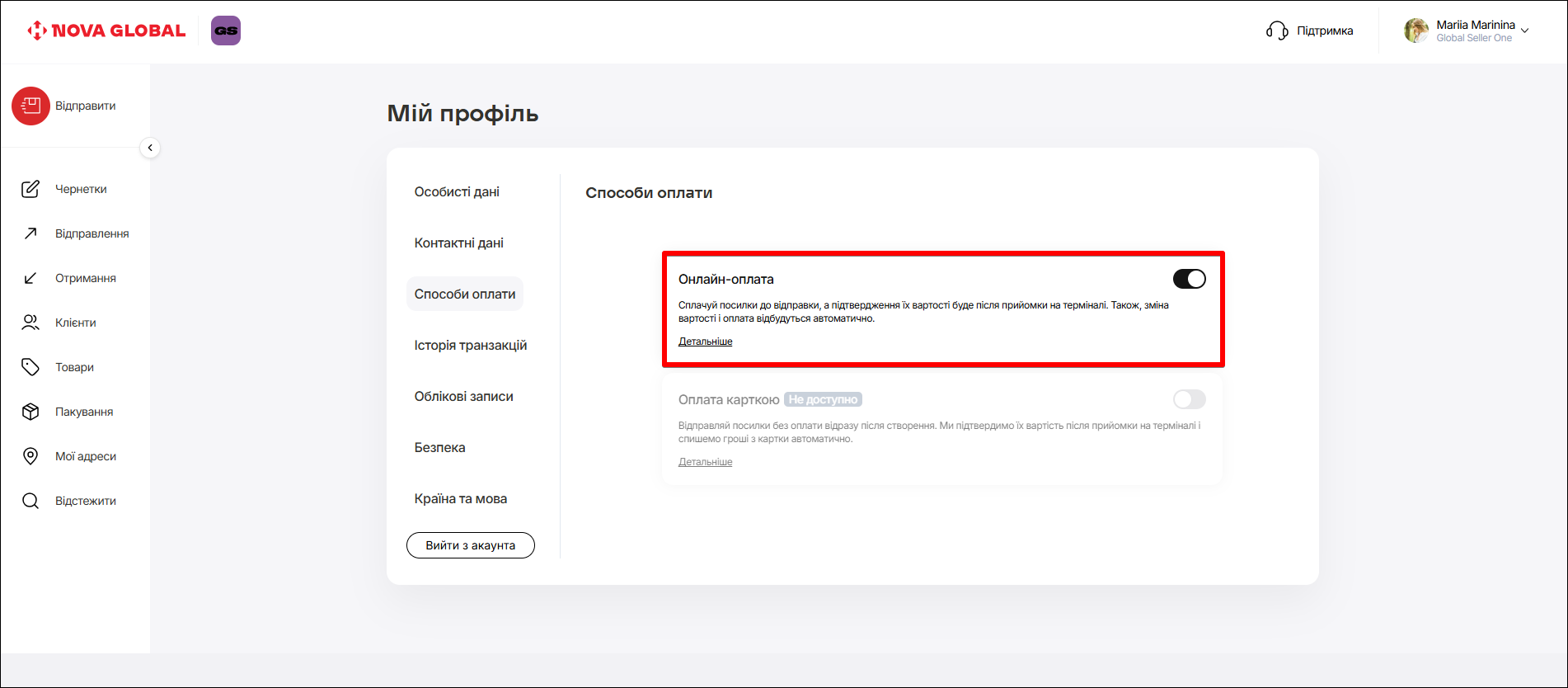Click the Отримання incoming arrow icon

(31, 278)
